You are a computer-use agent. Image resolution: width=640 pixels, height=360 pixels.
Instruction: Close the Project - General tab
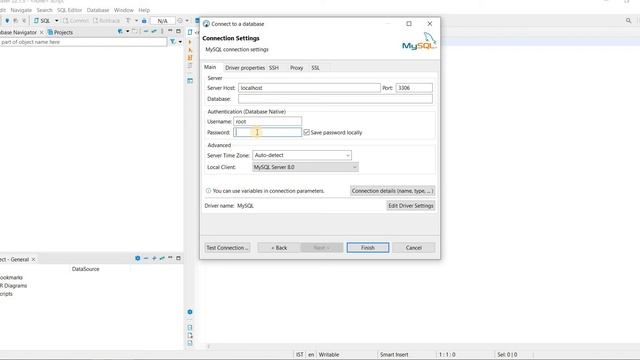click(33, 259)
